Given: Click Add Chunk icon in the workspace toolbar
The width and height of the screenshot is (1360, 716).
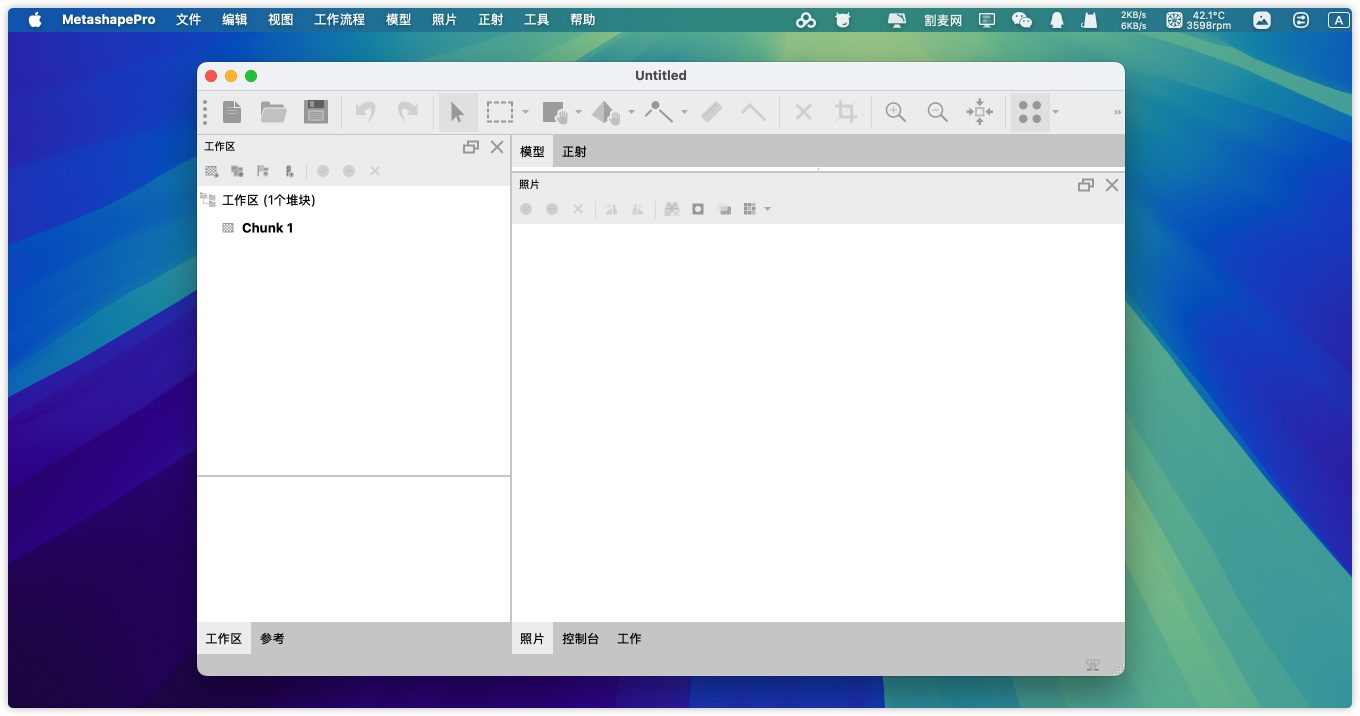Looking at the screenshot, I should [x=212, y=171].
